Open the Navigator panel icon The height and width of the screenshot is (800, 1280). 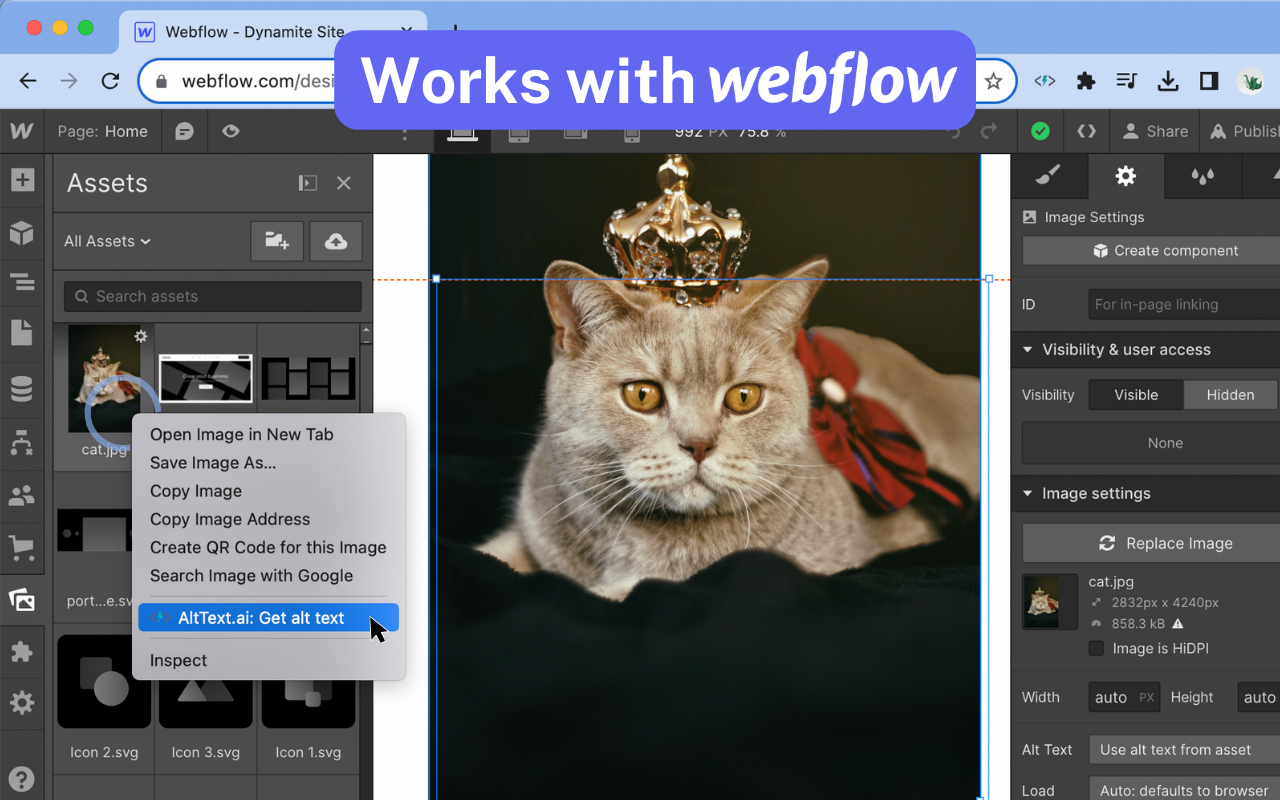pos(22,283)
